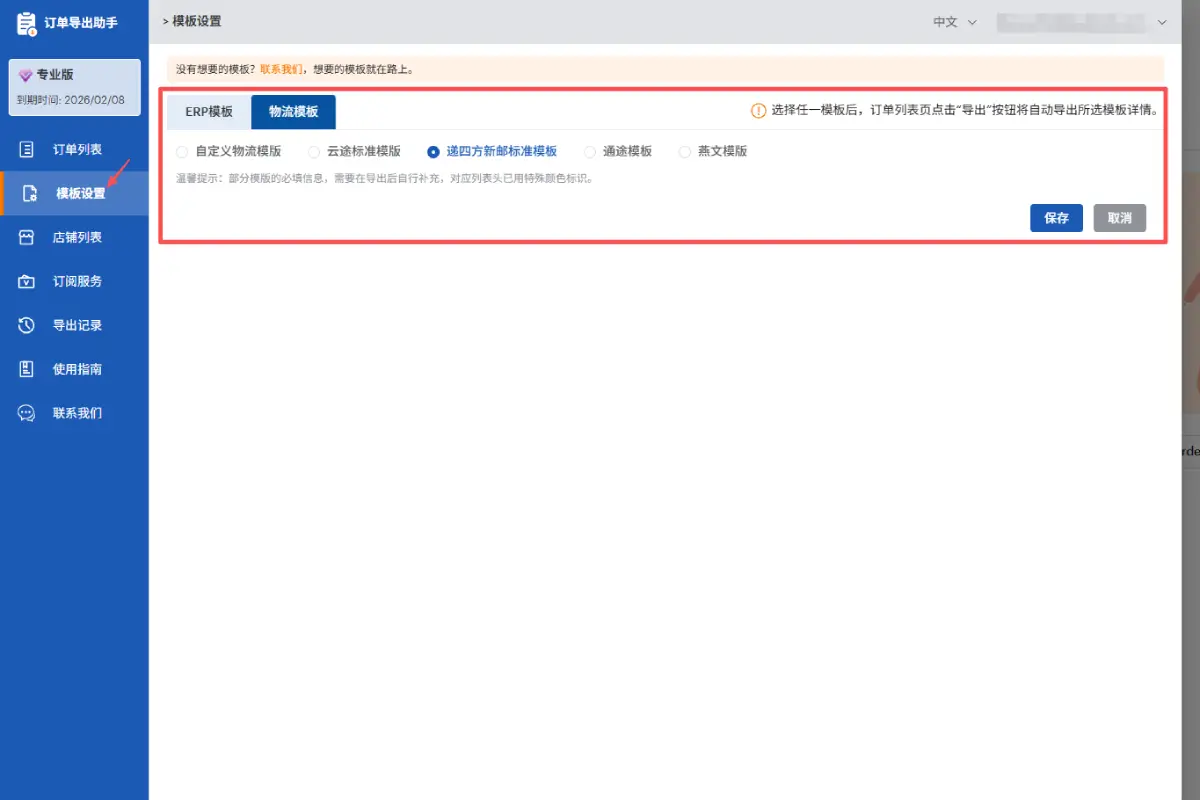Open the orange 联系我们 link in the notice
The height and width of the screenshot is (800, 1200).
[x=281, y=70]
